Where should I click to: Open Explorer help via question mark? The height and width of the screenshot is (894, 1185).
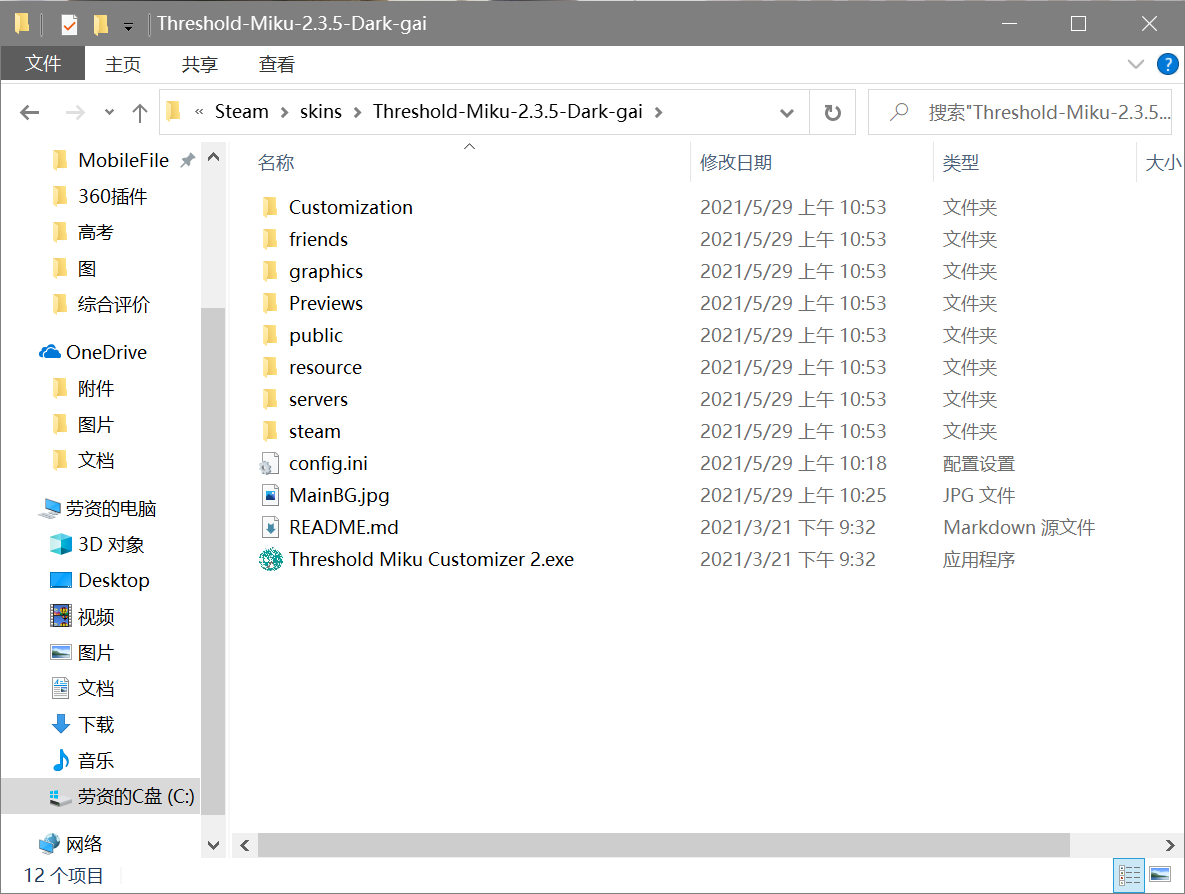coord(1167,64)
